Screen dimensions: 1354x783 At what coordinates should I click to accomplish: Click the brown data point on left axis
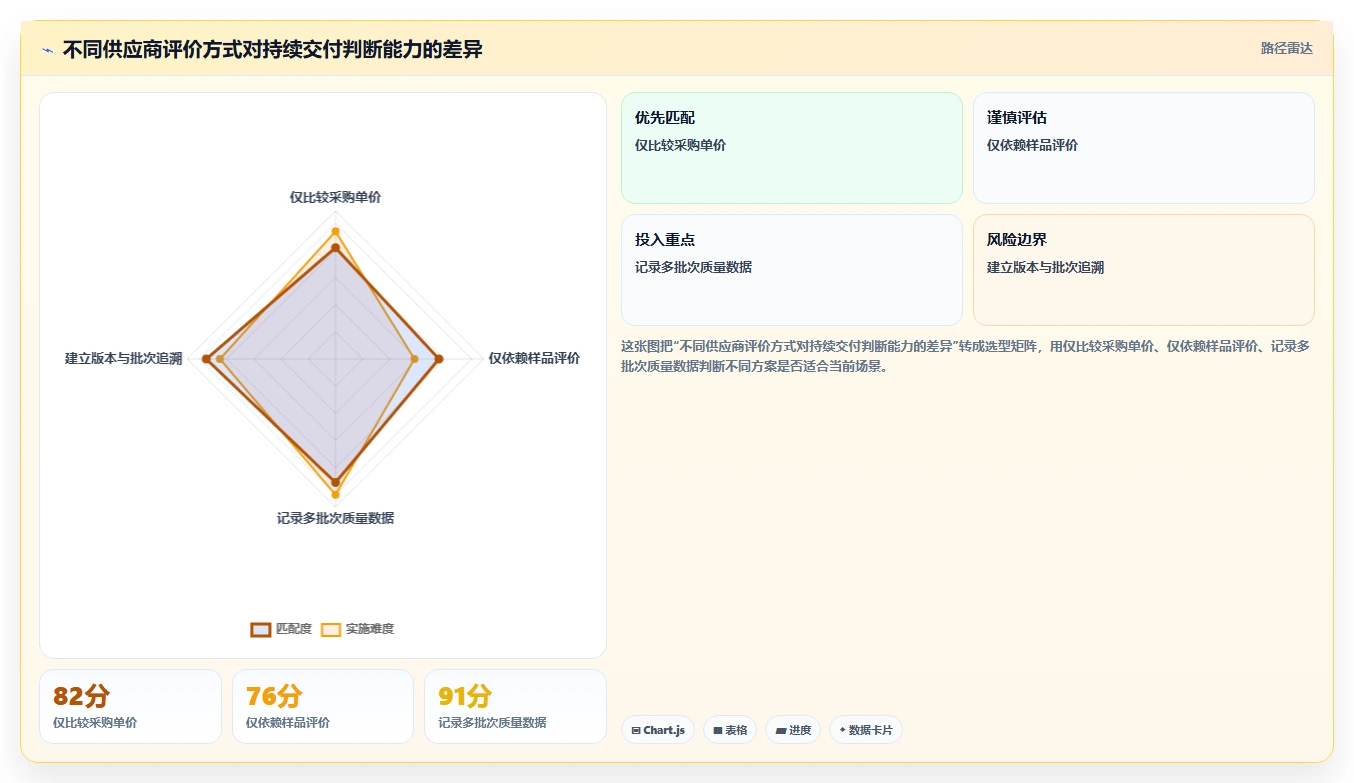pos(206,358)
